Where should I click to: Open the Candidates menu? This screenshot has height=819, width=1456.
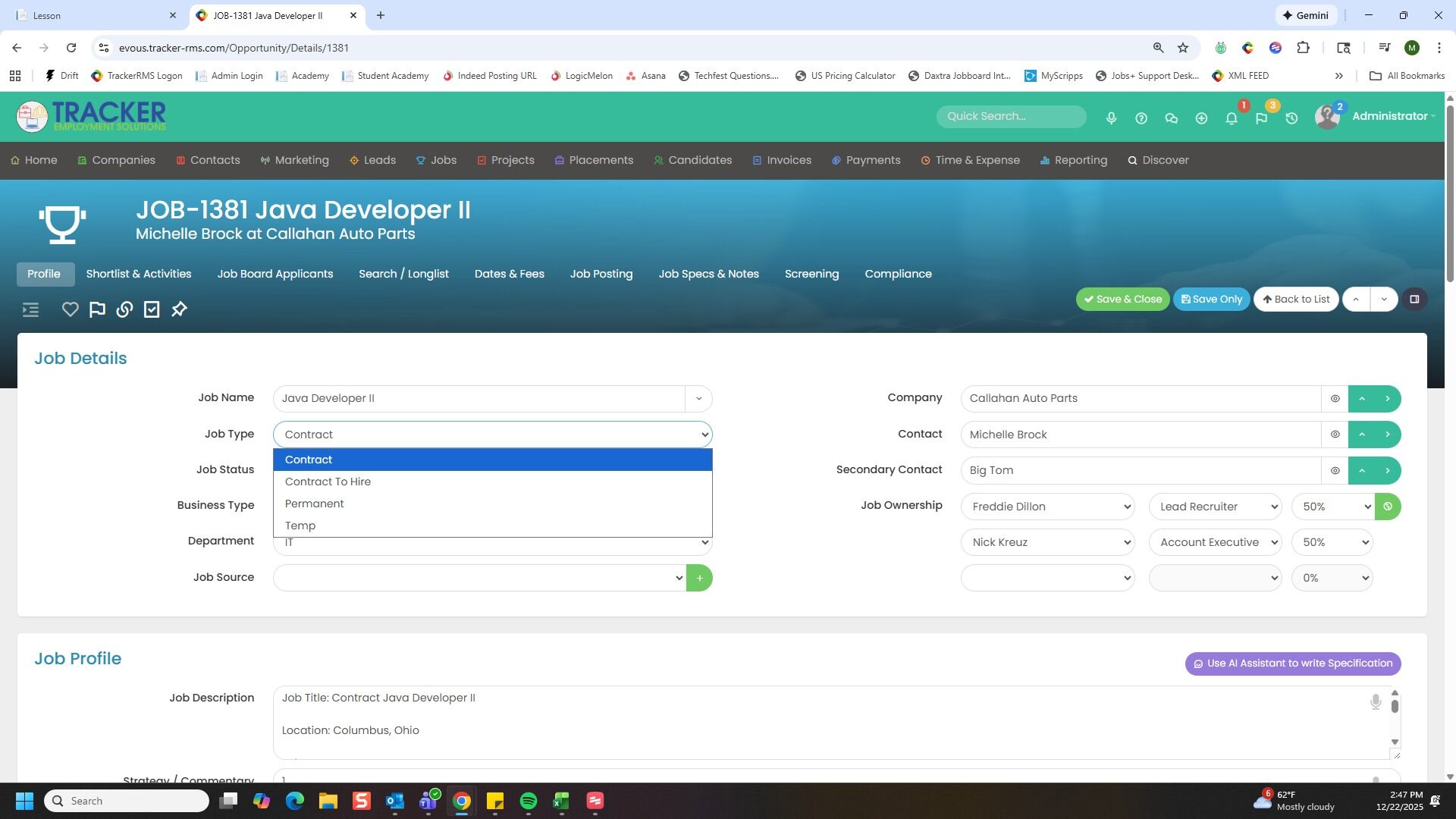point(692,161)
